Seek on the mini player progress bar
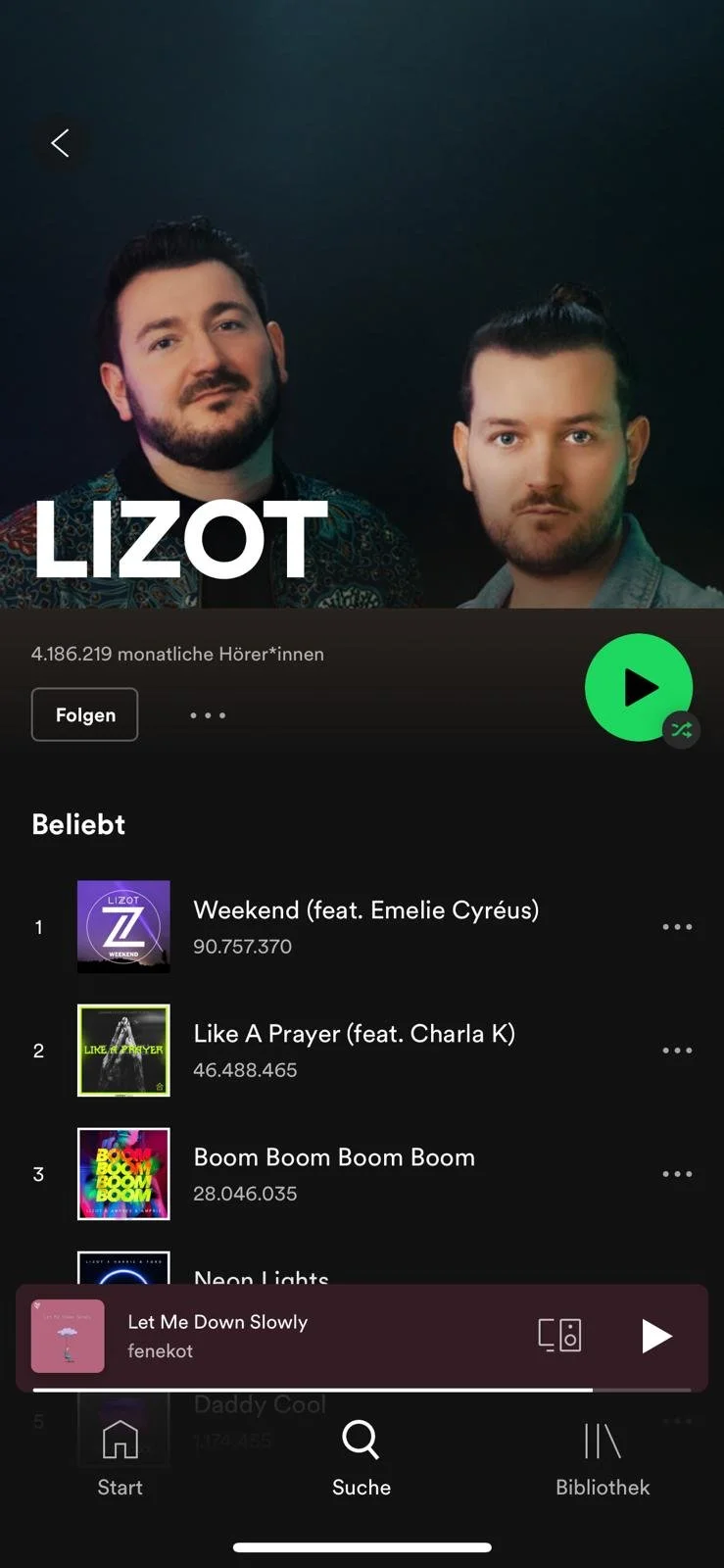The height and width of the screenshot is (1568, 724). 362,1390
